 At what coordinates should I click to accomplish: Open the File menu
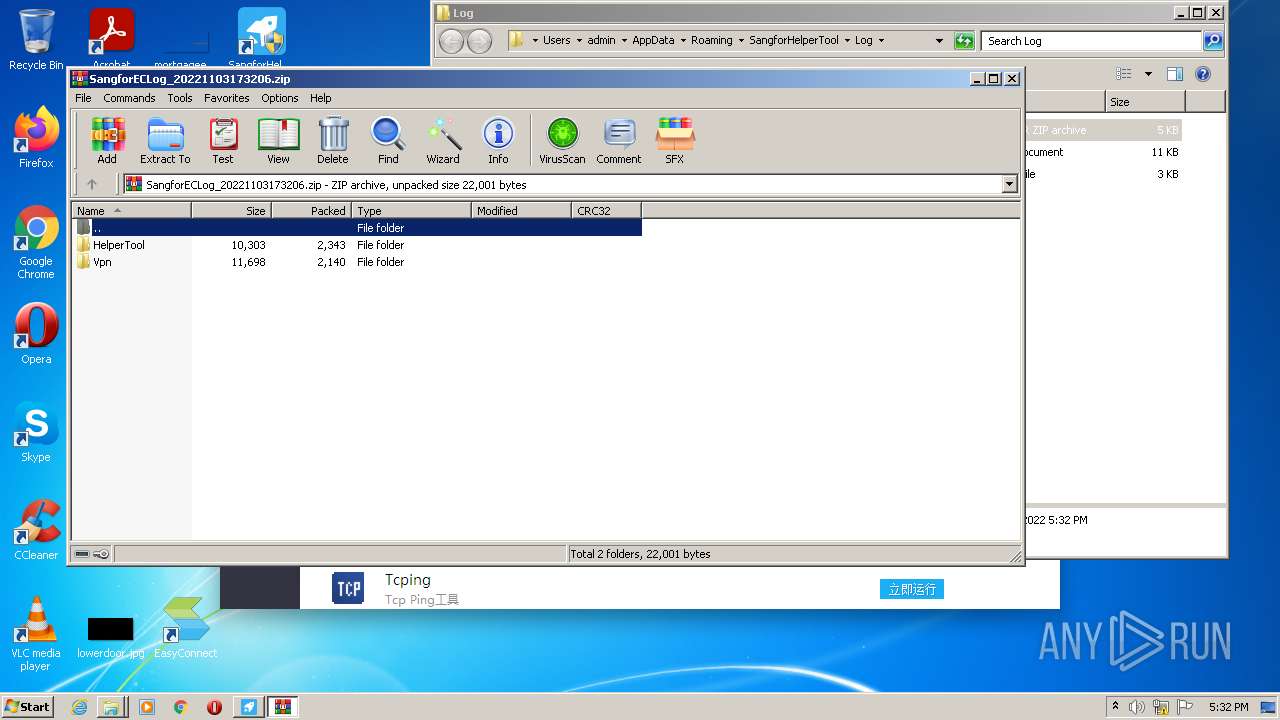pyautogui.click(x=83, y=98)
